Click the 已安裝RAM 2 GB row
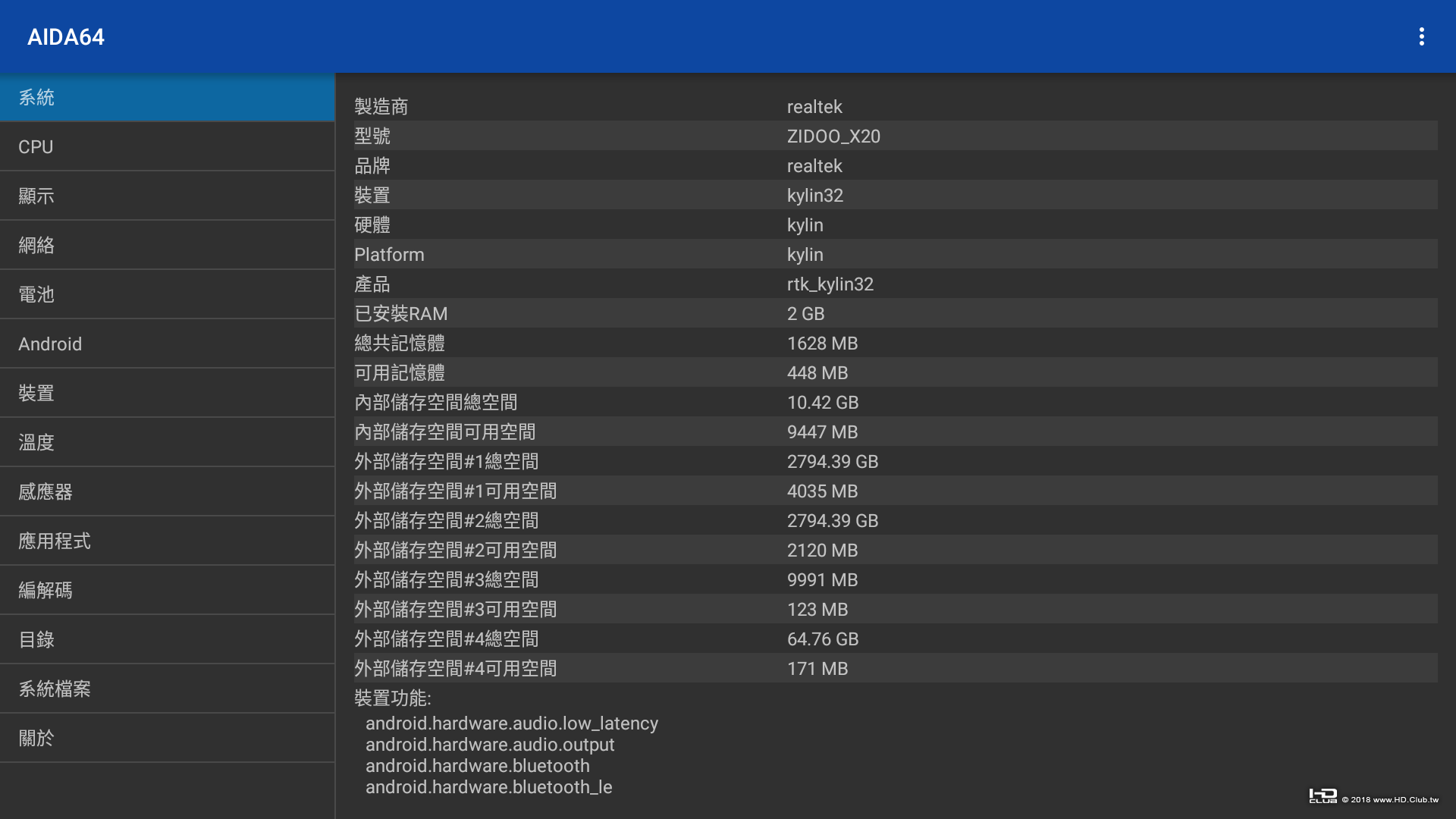Viewport: 1456px width, 819px height. click(895, 314)
